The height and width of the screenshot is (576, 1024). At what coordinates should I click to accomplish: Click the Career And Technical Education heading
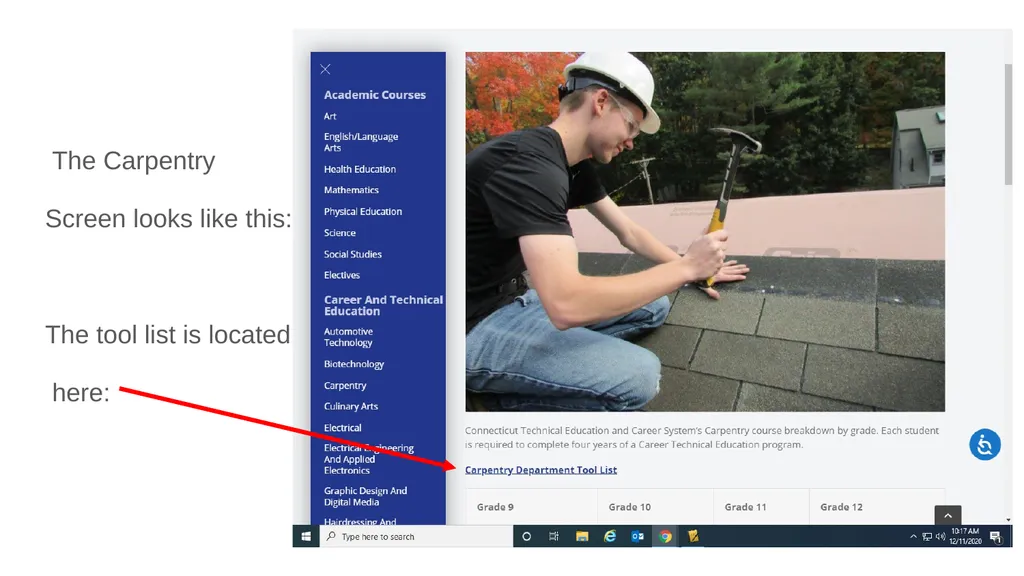[383, 306]
